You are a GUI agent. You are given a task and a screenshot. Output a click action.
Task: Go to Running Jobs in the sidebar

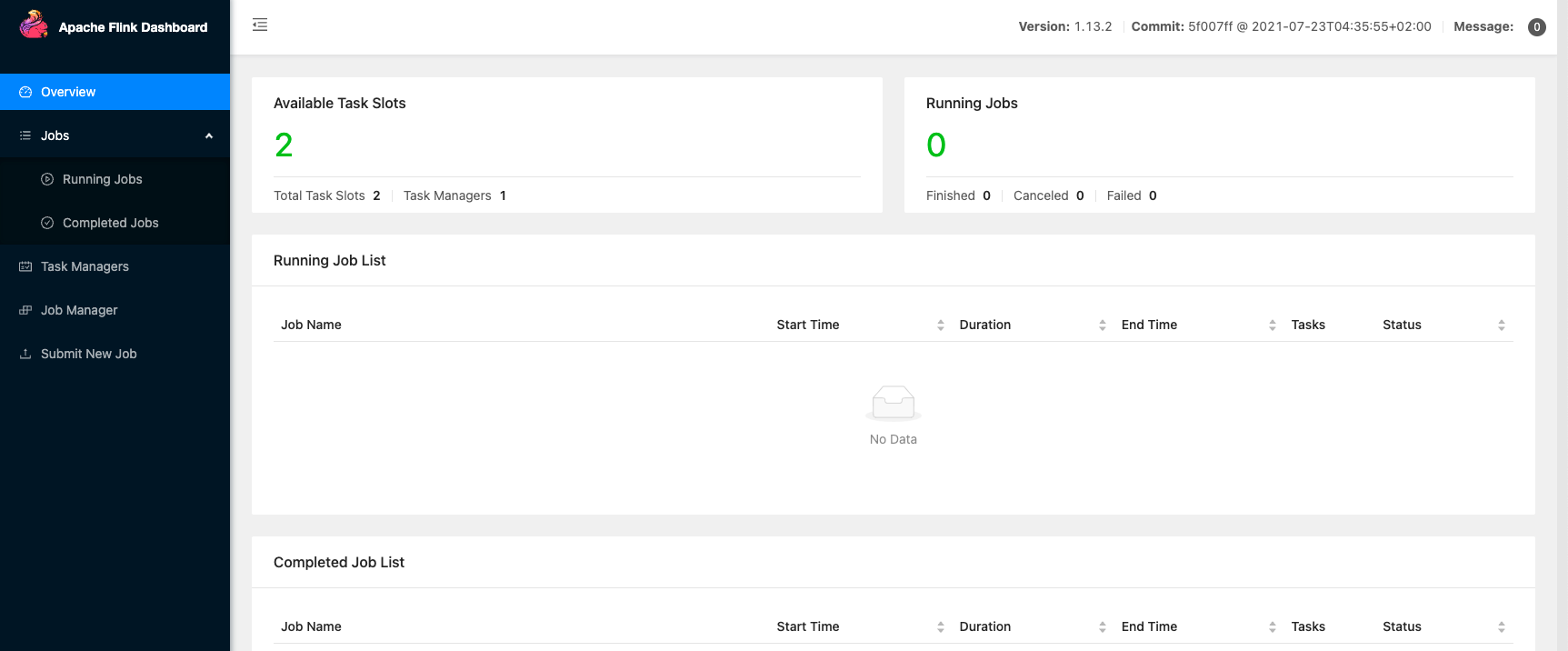115,179
